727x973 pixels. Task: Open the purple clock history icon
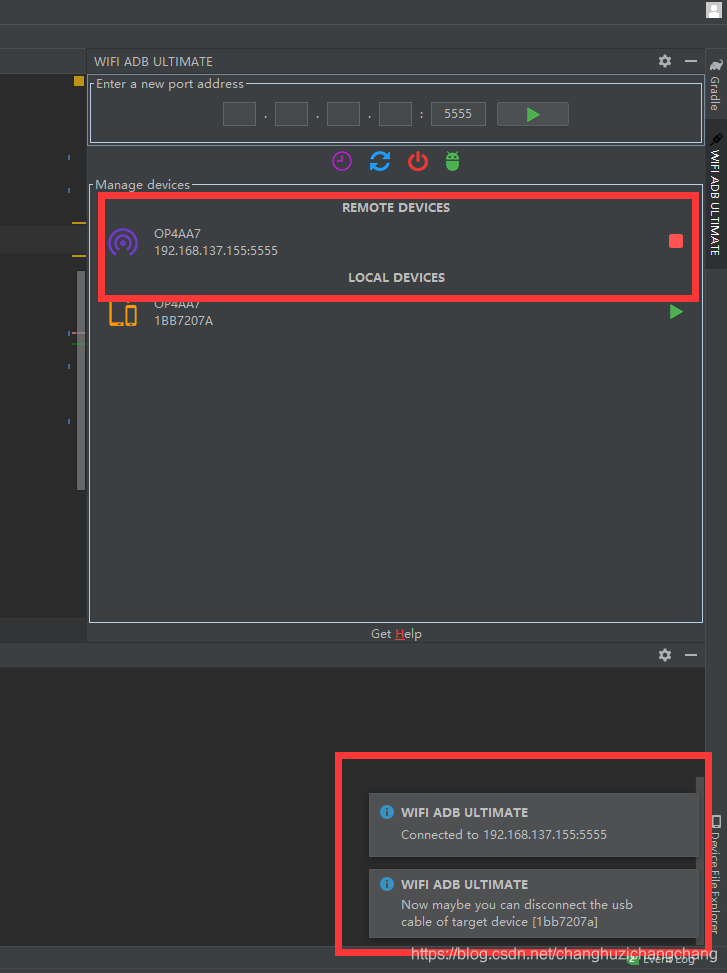click(342, 161)
